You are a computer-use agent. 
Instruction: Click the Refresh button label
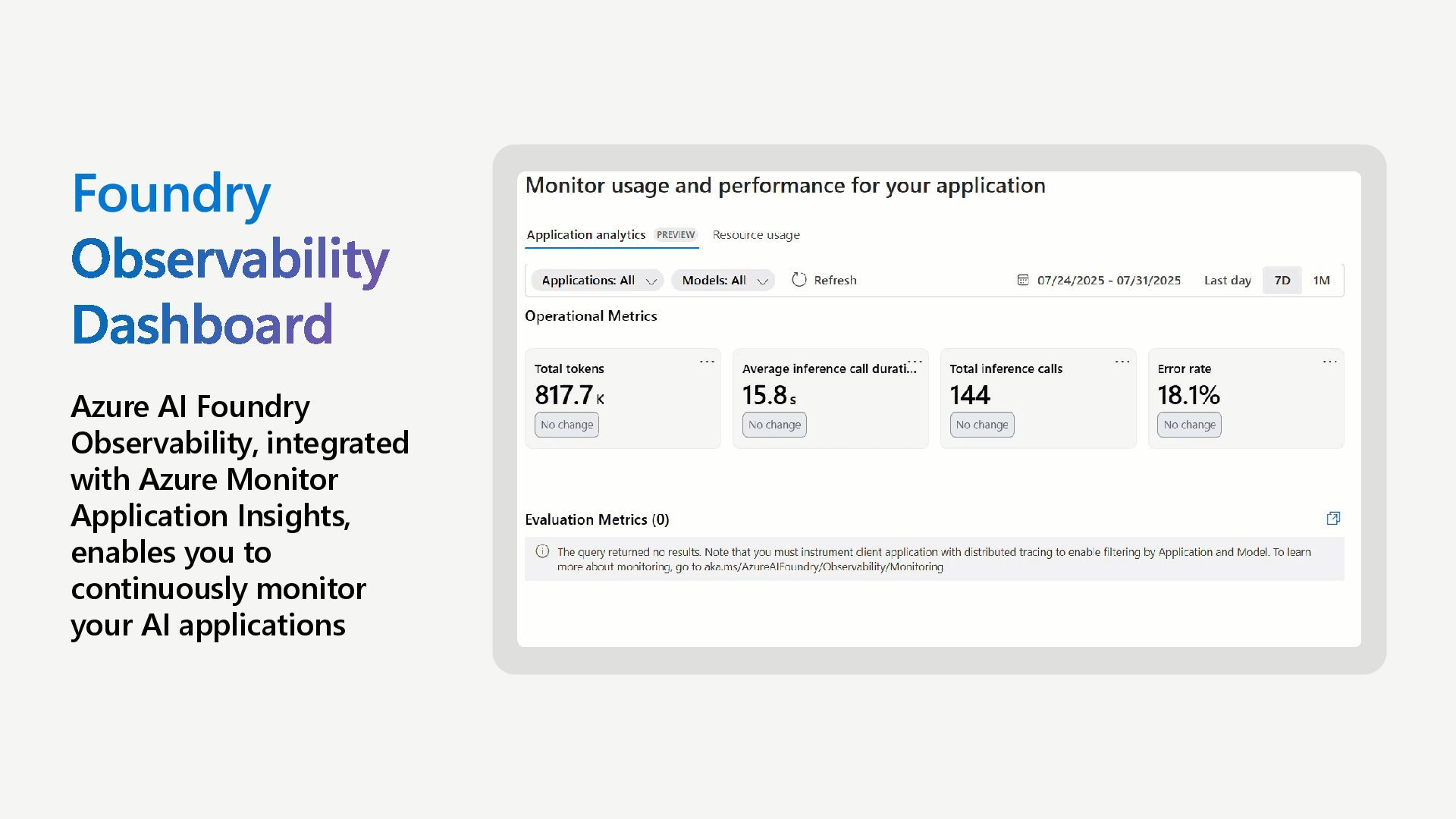point(835,280)
